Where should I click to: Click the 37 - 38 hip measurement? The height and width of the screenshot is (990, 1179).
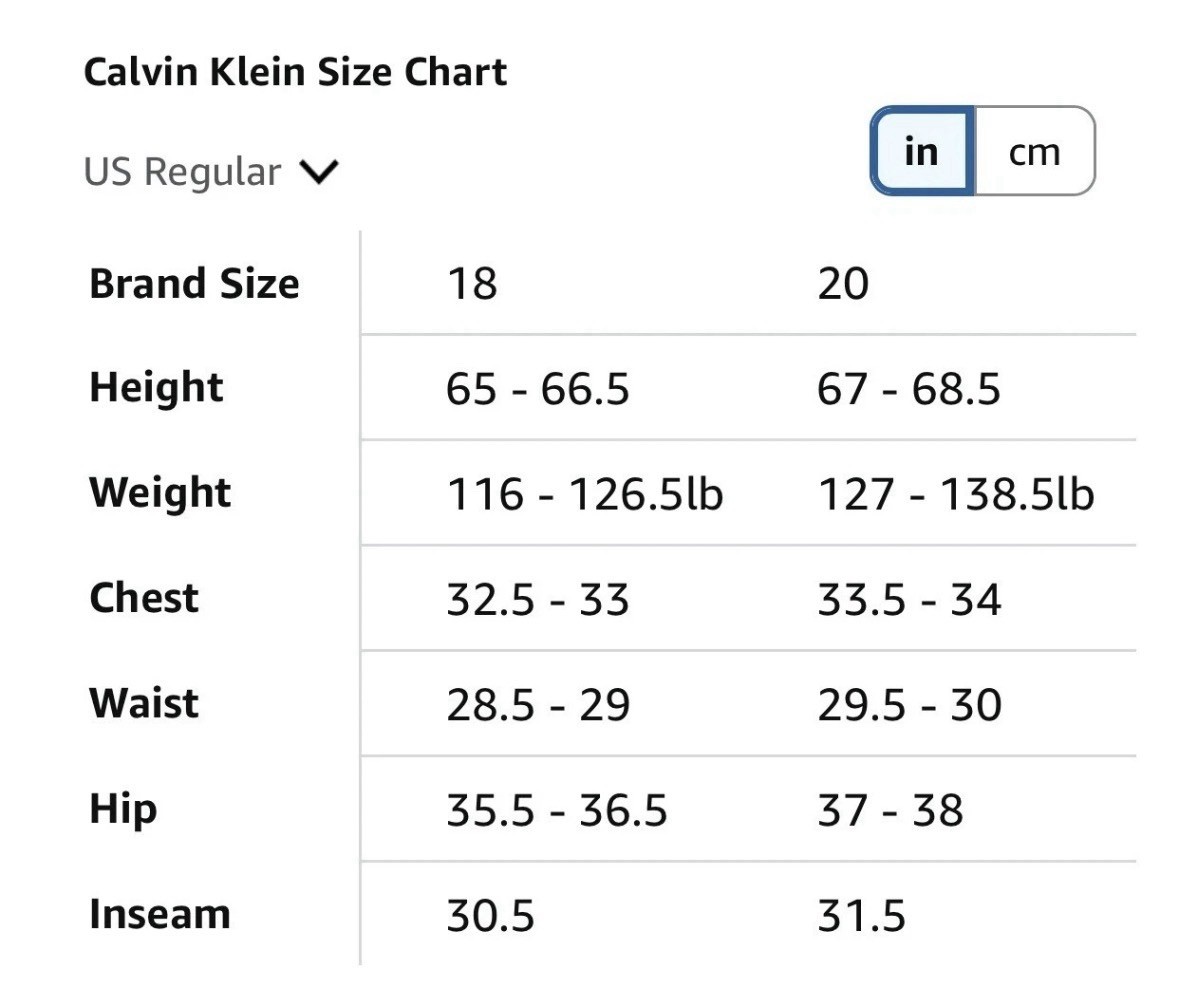tap(890, 810)
